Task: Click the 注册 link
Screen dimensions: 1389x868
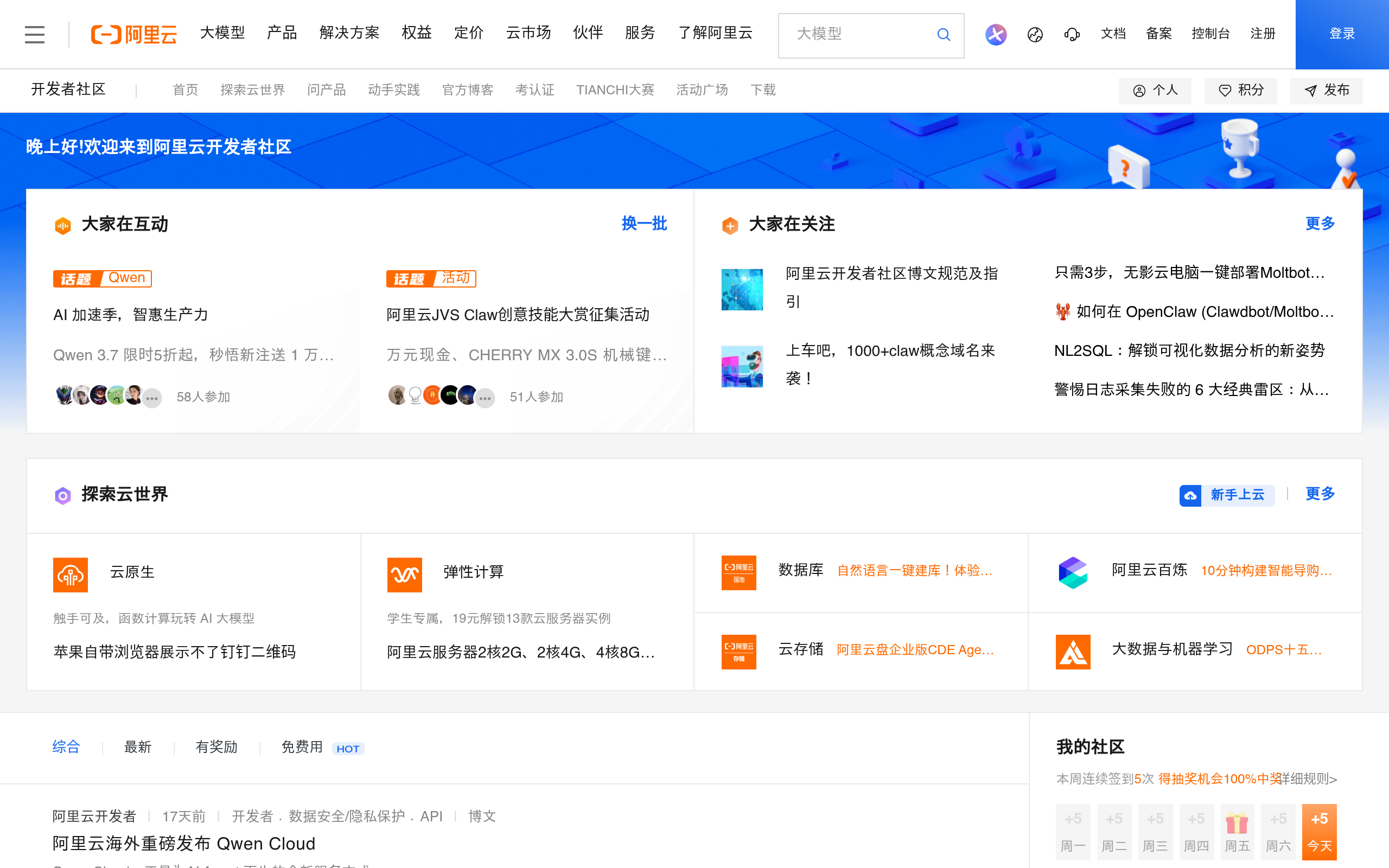Action: (1263, 34)
